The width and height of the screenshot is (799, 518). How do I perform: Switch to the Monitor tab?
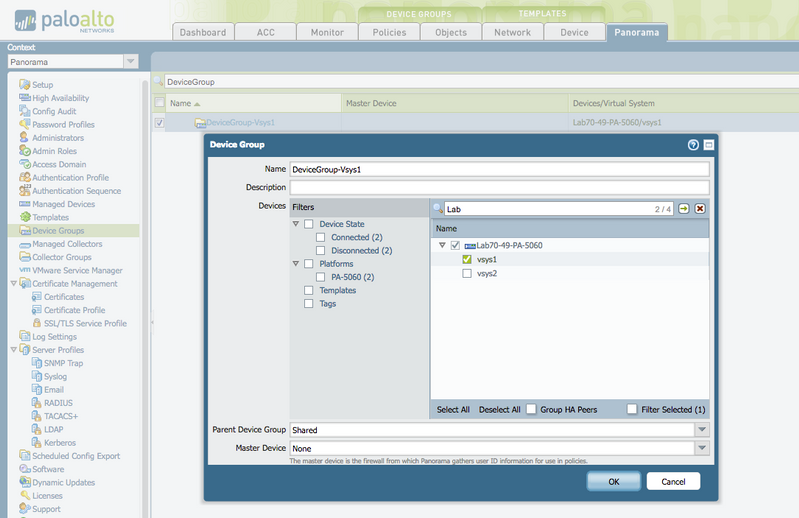327,32
